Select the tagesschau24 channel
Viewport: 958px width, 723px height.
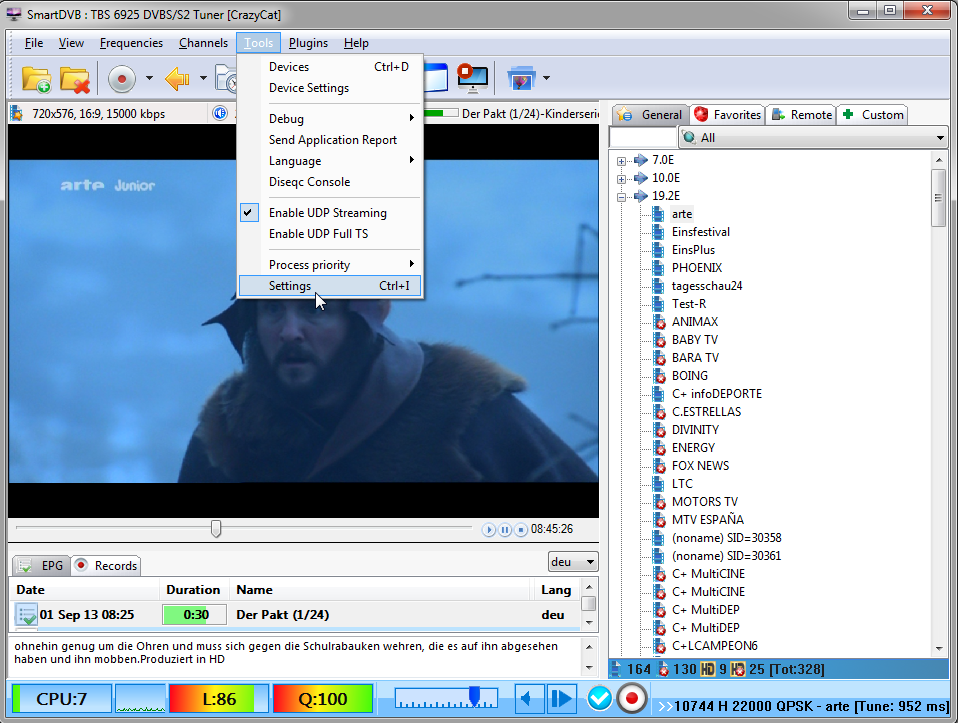pyautogui.click(x=706, y=286)
